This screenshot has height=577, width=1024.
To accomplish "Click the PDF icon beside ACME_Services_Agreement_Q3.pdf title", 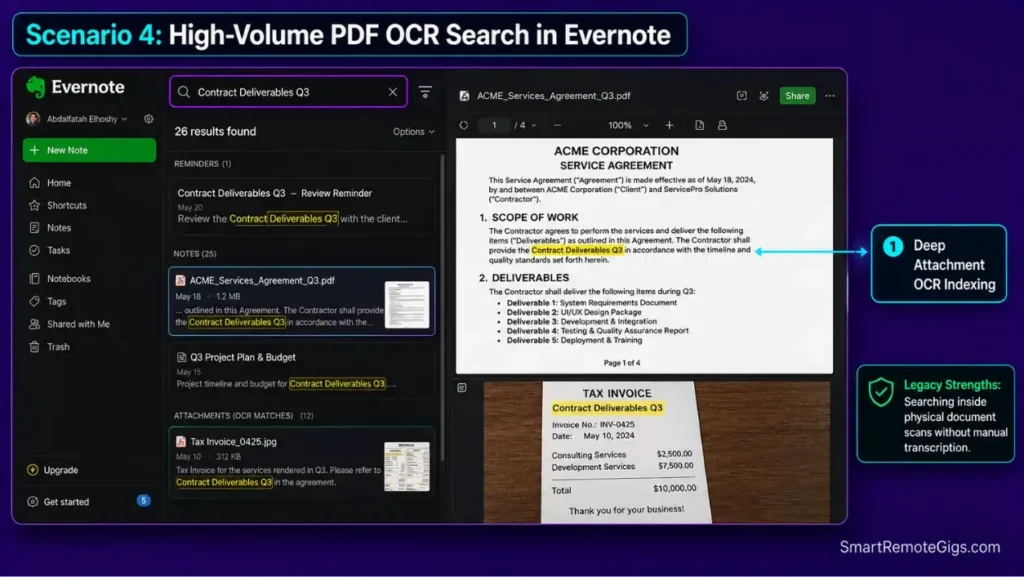I will pyautogui.click(x=464, y=95).
